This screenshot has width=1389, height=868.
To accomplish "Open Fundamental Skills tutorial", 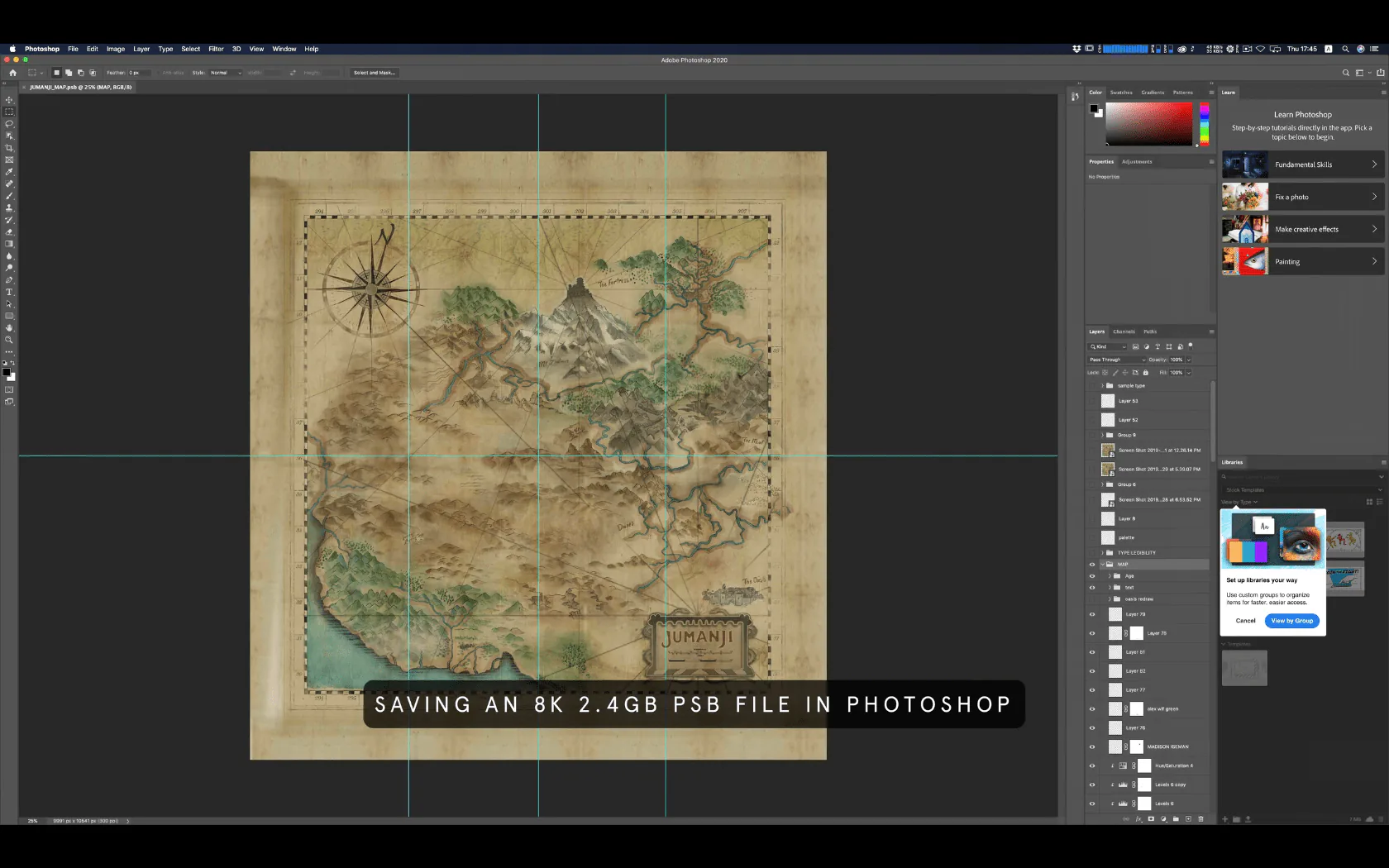I will click(x=1302, y=165).
